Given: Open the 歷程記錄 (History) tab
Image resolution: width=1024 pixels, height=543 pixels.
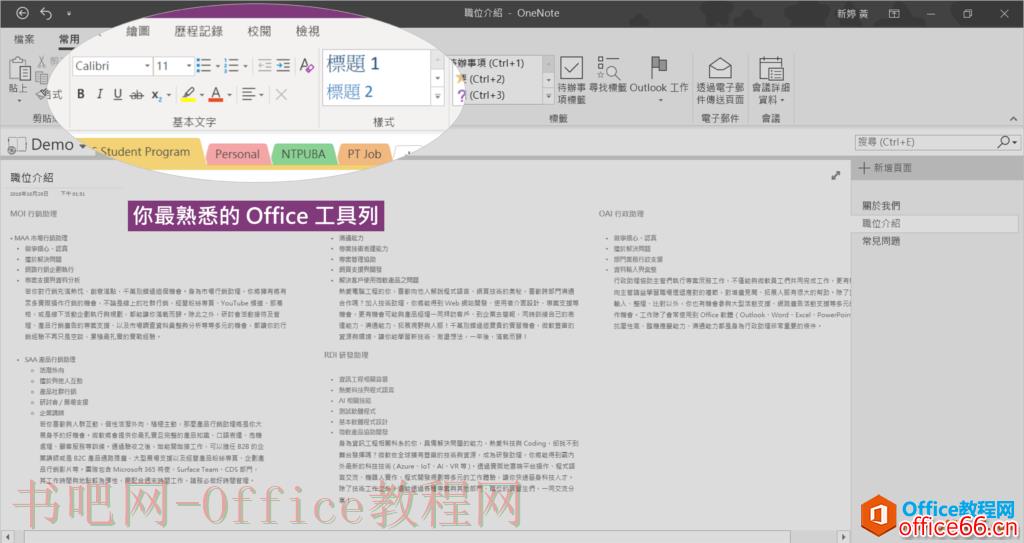Looking at the screenshot, I should pyautogui.click(x=199, y=31).
